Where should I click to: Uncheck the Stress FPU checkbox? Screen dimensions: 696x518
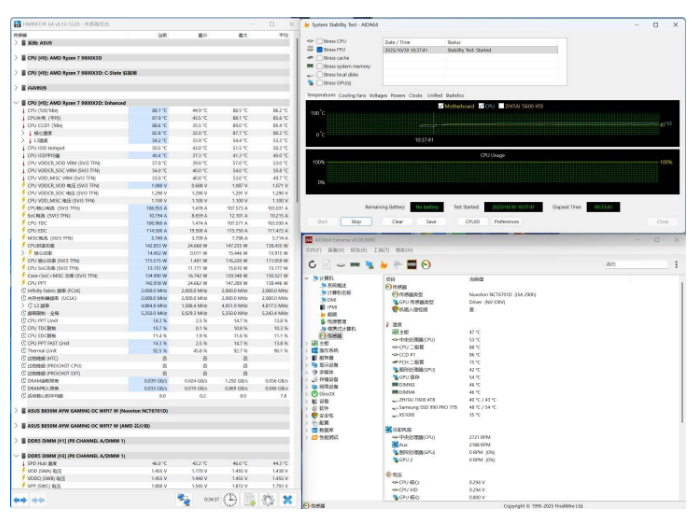[x=319, y=49]
